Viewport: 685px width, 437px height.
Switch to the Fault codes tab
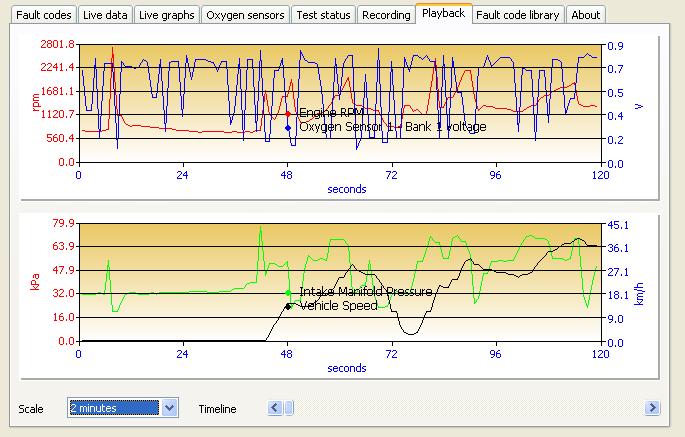click(x=44, y=15)
